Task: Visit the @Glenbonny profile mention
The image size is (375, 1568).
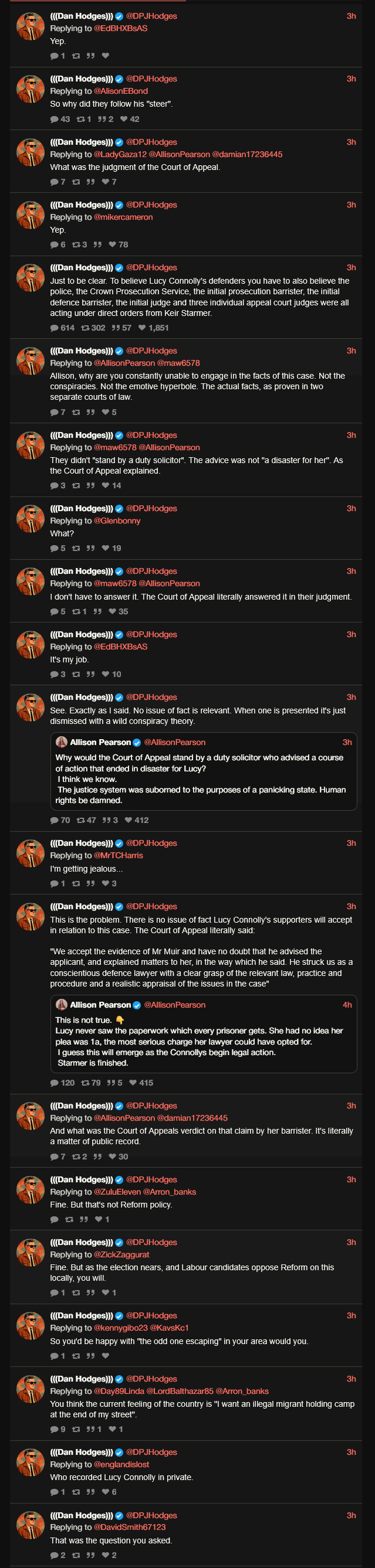Action: [117, 521]
